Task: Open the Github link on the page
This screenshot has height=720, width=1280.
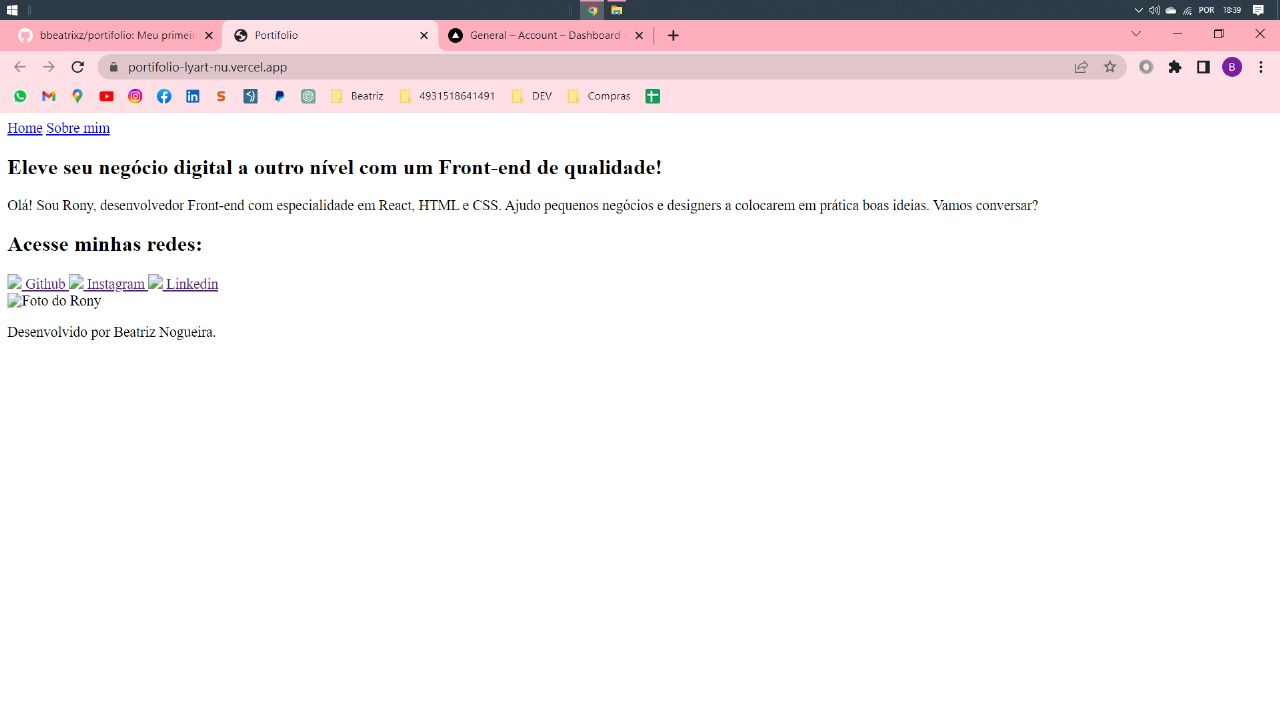Action: click(x=37, y=284)
